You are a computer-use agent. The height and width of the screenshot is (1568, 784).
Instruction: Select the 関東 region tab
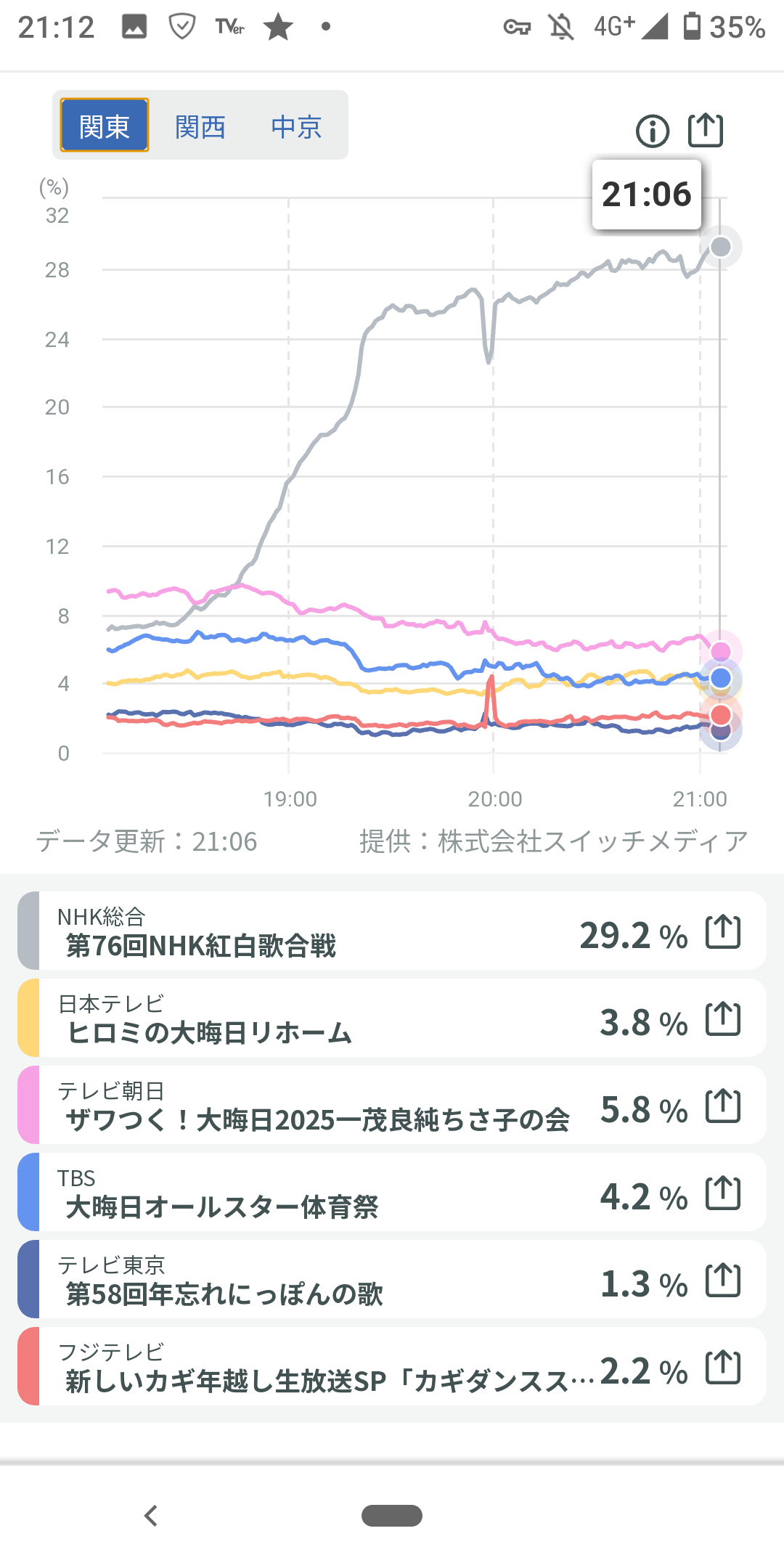[105, 126]
